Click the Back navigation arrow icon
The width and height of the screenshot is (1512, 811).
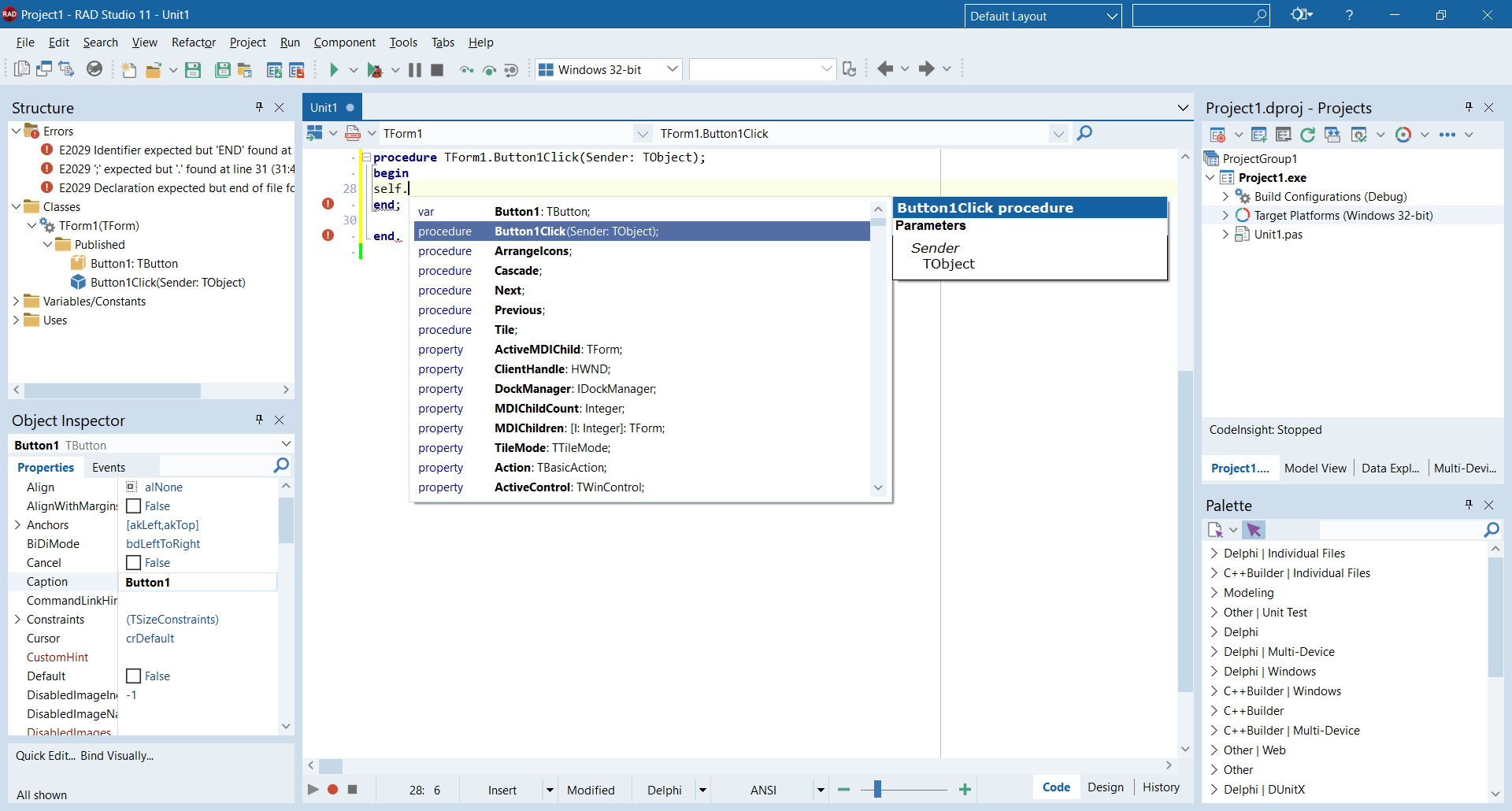885,69
